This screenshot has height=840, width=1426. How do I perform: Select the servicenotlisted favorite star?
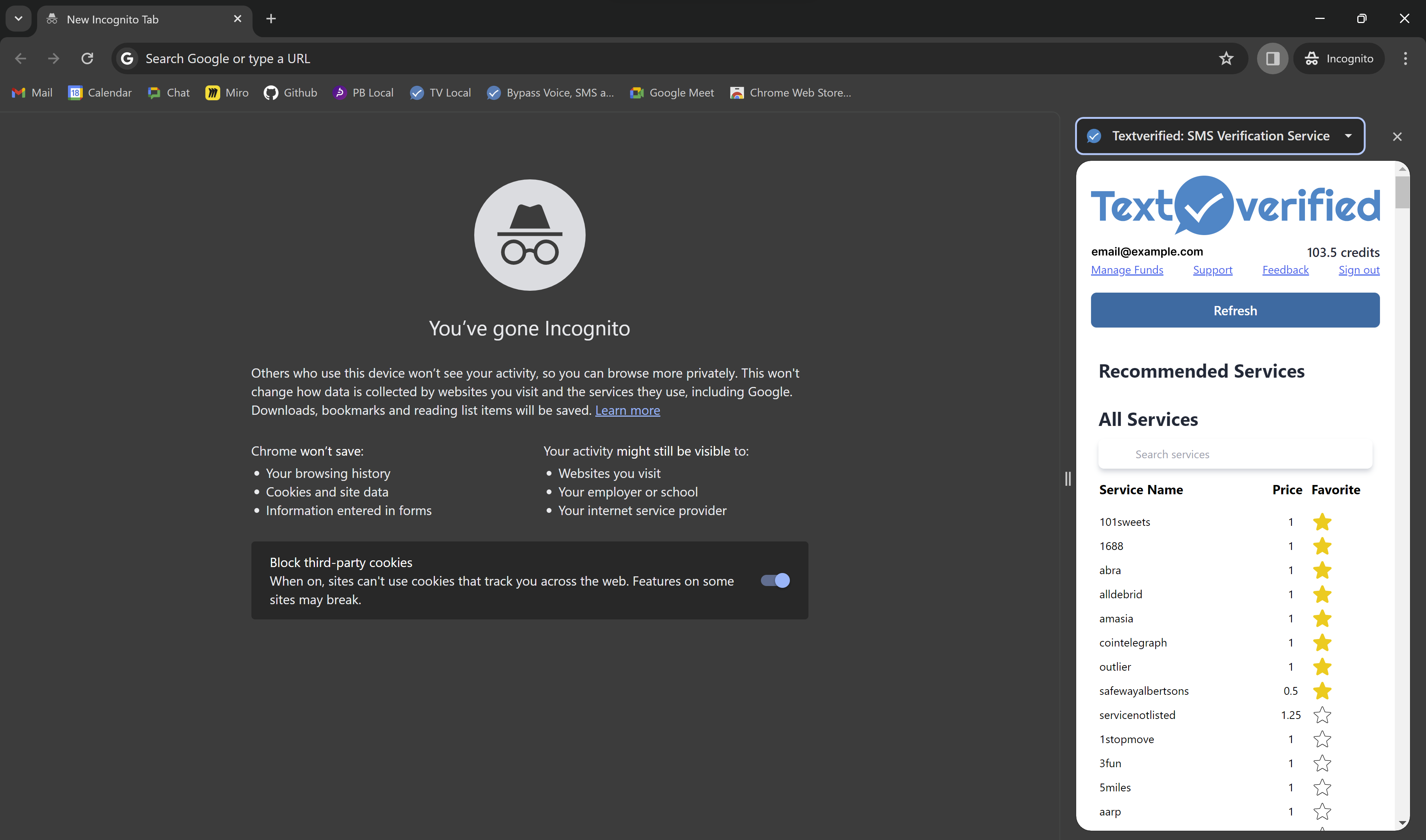(x=1322, y=715)
